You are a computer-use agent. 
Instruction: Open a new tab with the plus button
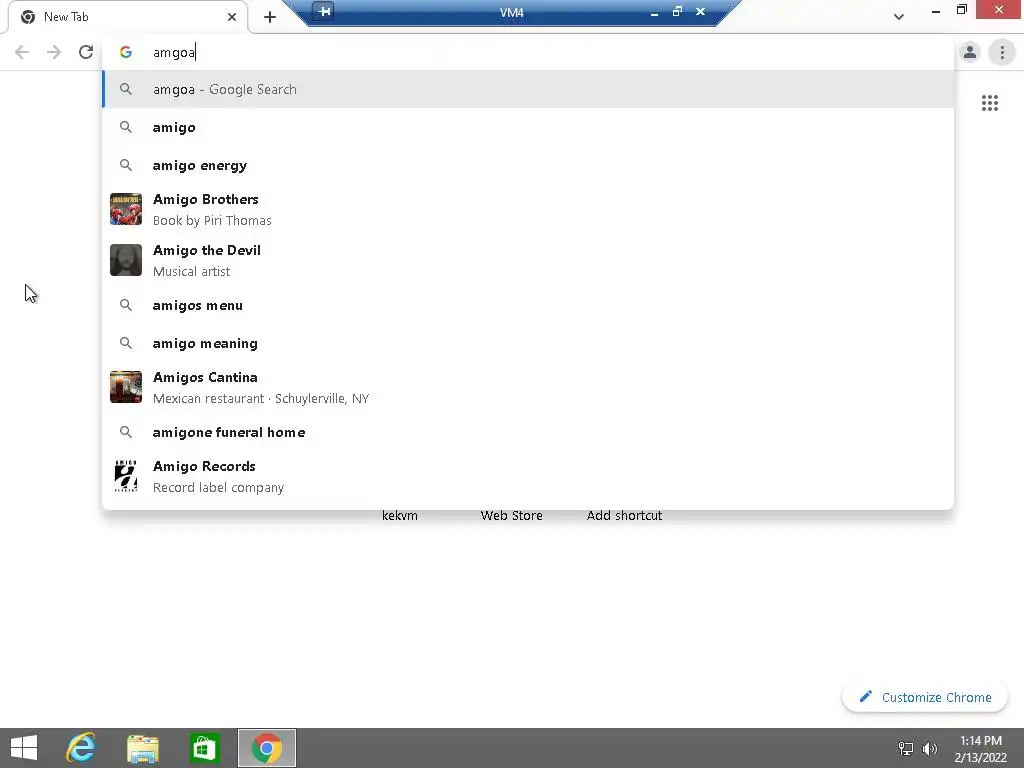tap(270, 17)
